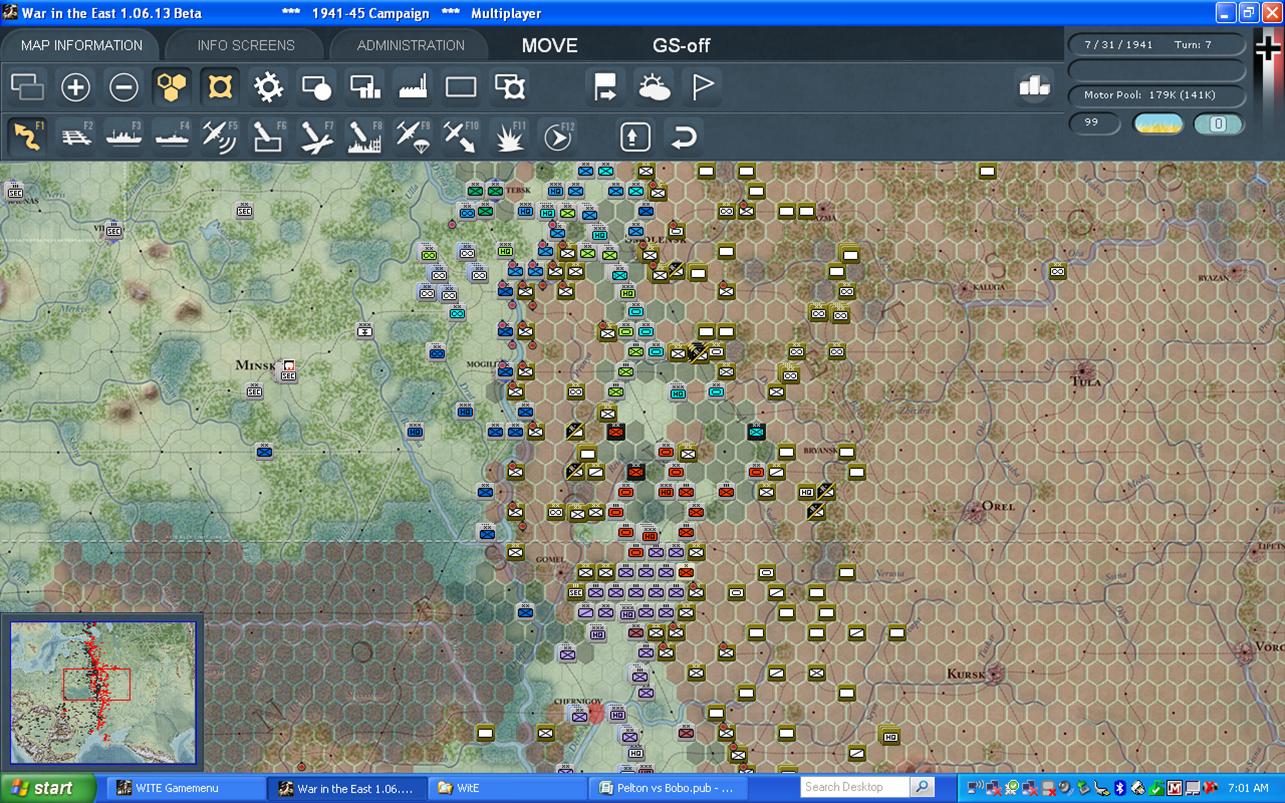
Task: Toggle the highlighted orange octagon map overlay
Action: tap(220, 88)
